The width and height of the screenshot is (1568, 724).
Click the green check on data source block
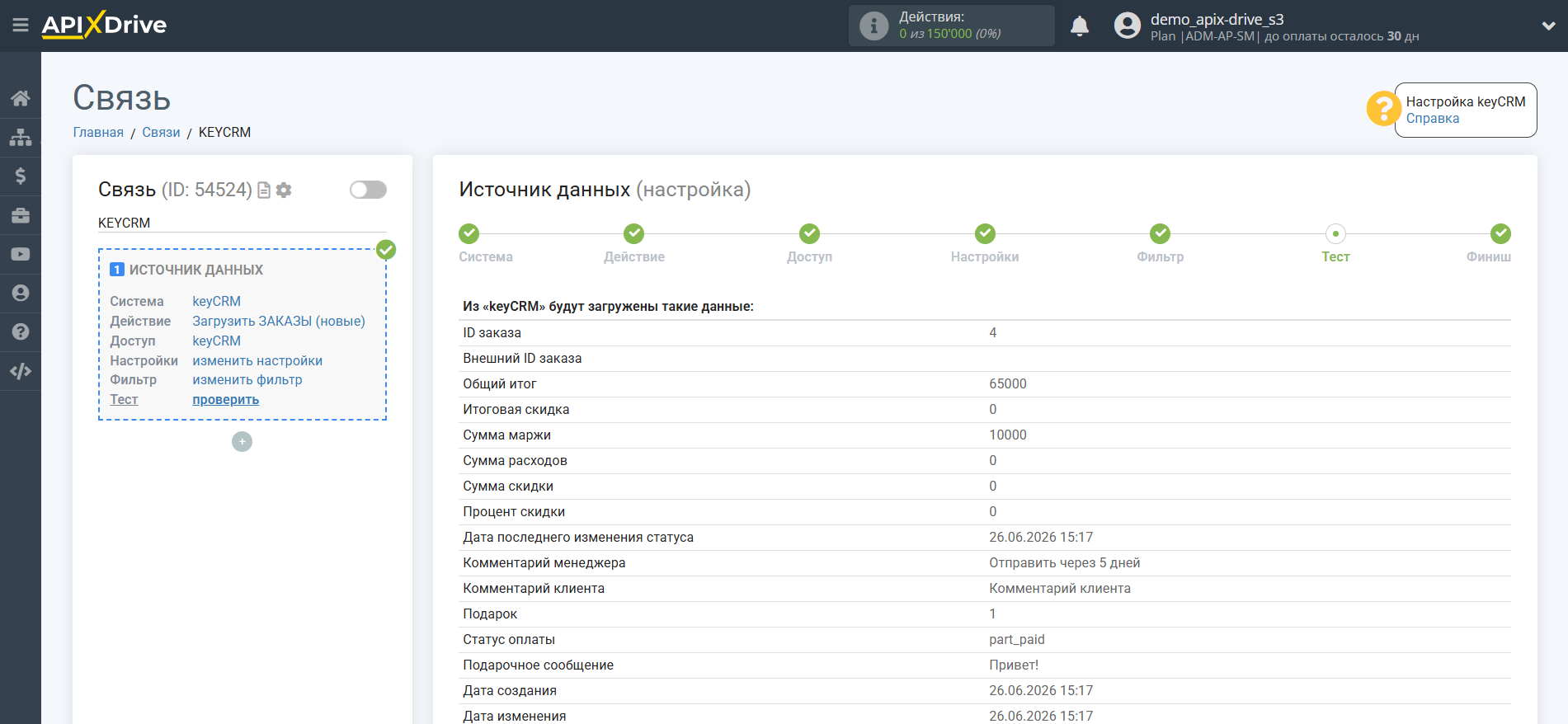386,250
